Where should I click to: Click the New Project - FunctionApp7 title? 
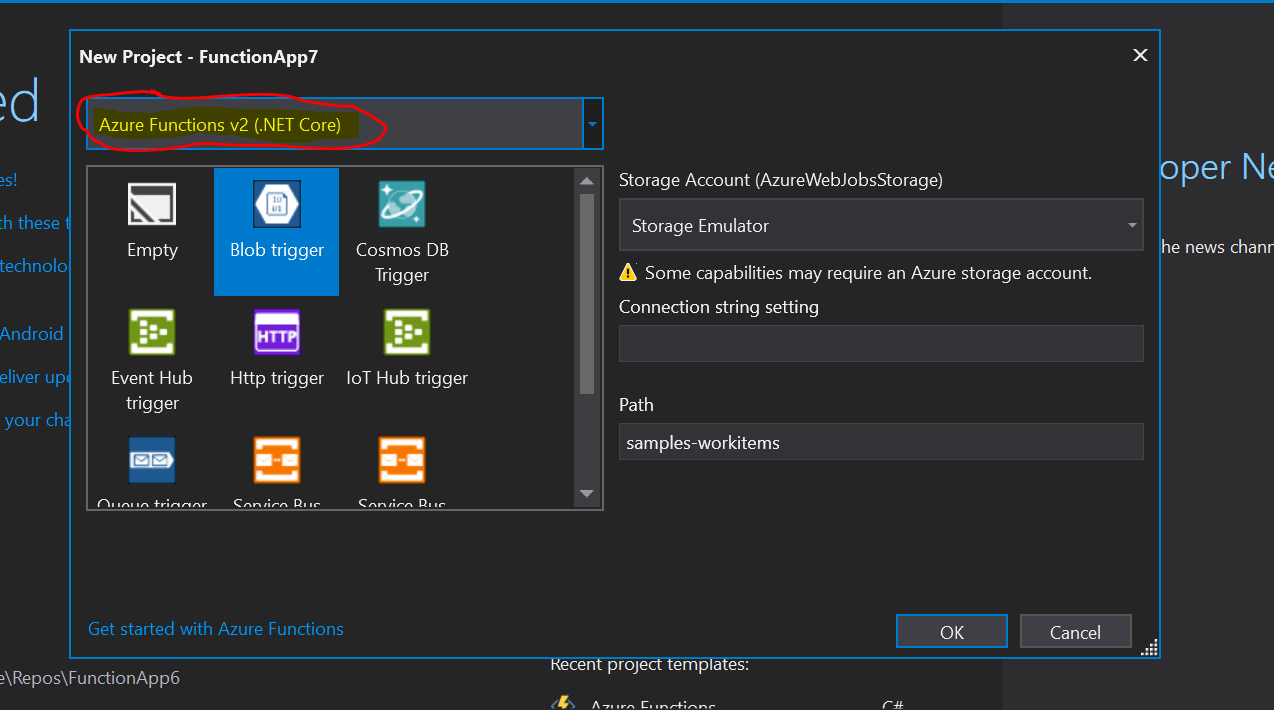tap(199, 56)
